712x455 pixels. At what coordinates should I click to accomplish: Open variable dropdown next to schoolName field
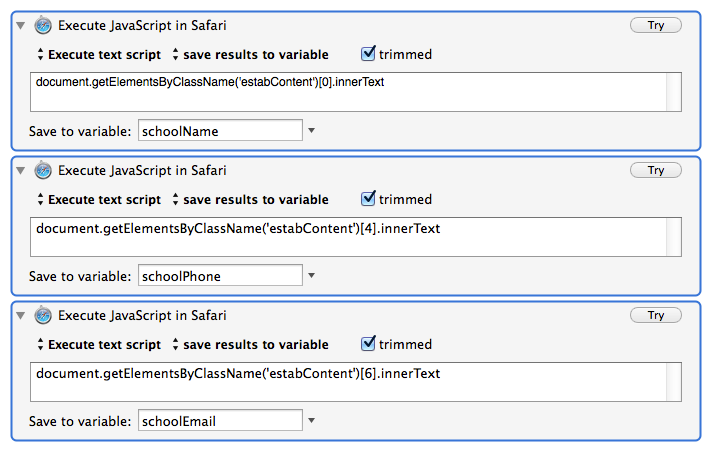(x=312, y=131)
